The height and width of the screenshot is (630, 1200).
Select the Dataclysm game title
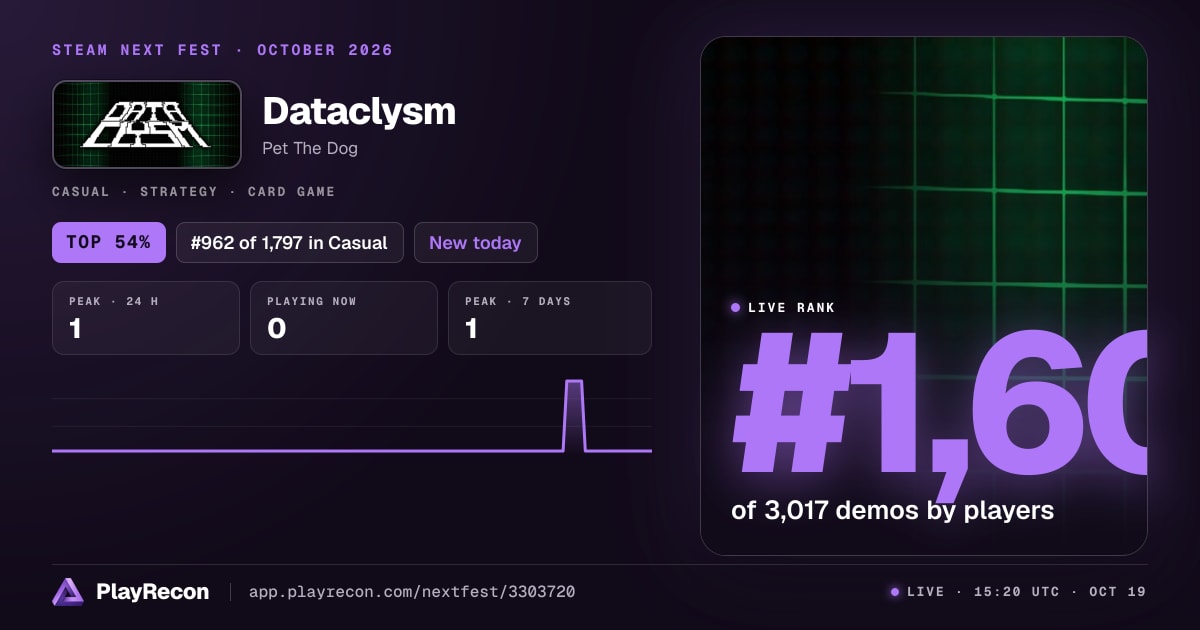click(359, 111)
